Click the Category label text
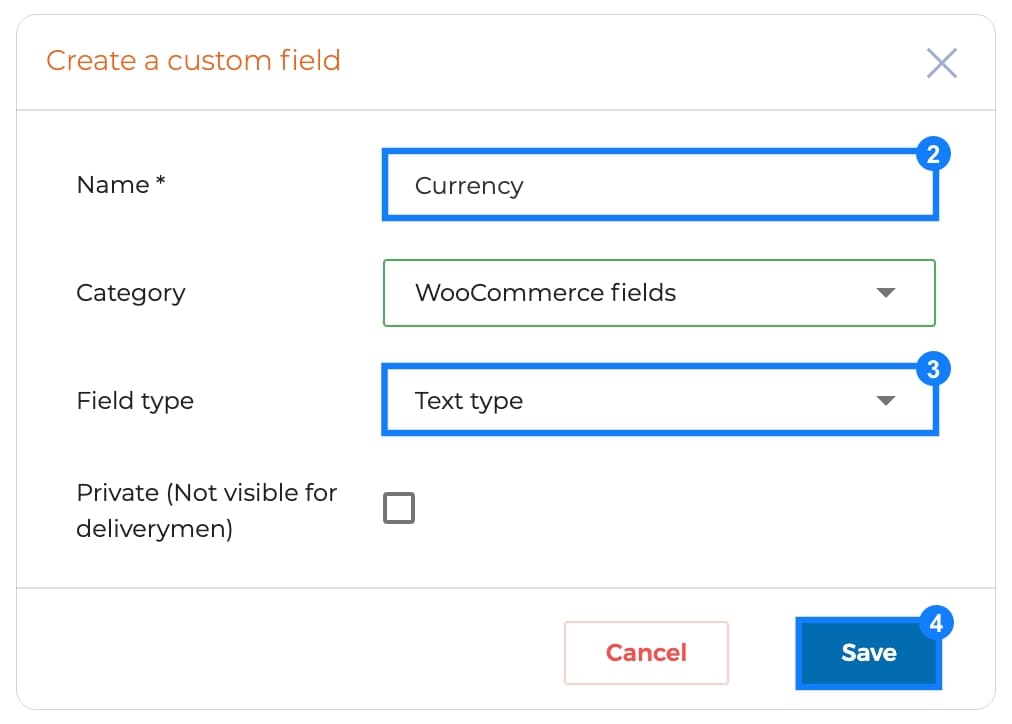1012x724 pixels. coord(131,293)
